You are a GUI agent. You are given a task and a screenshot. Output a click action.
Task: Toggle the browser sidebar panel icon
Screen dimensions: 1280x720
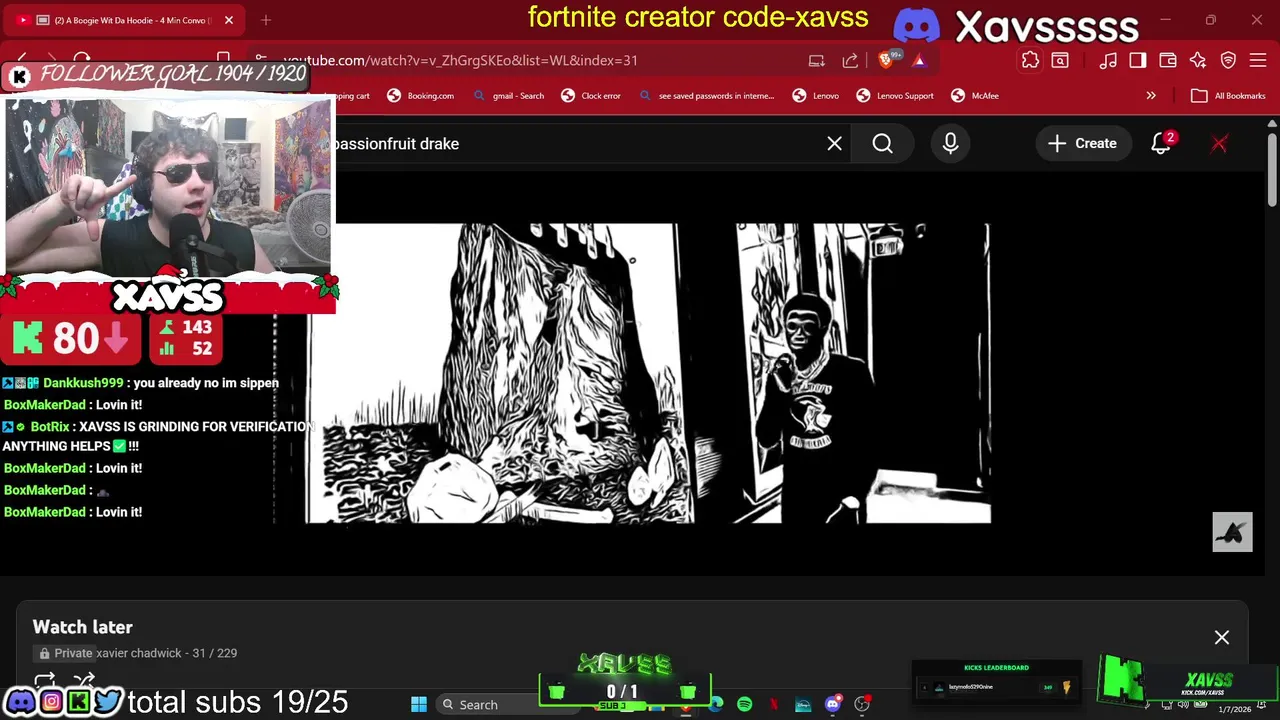(x=1138, y=60)
